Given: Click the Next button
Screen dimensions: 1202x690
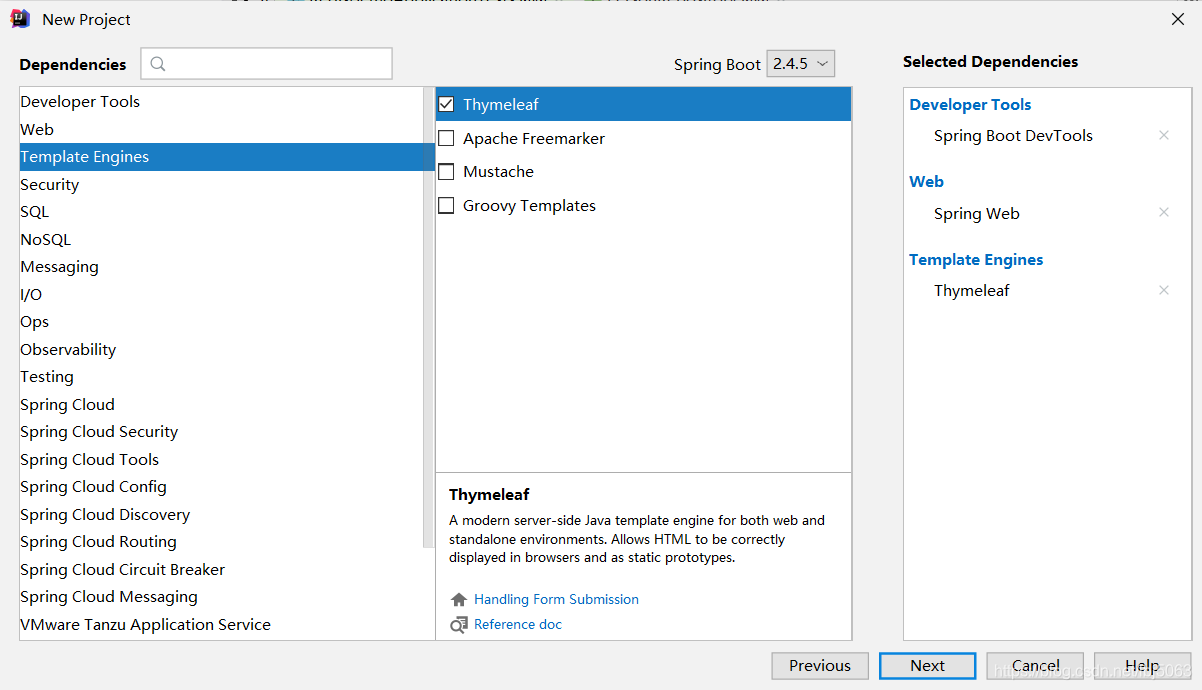Looking at the screenshot, I should coord(927,666).
